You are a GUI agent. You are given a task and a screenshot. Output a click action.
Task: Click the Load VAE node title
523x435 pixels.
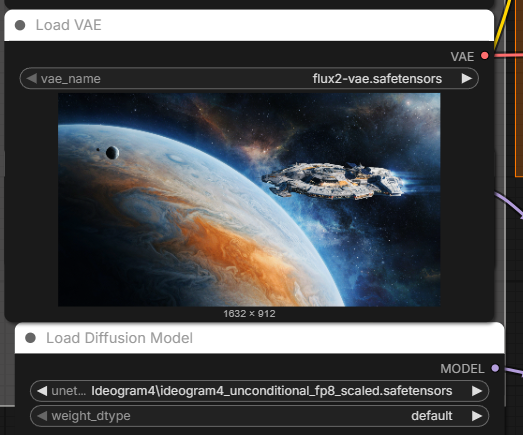click(x=69, y=25)
